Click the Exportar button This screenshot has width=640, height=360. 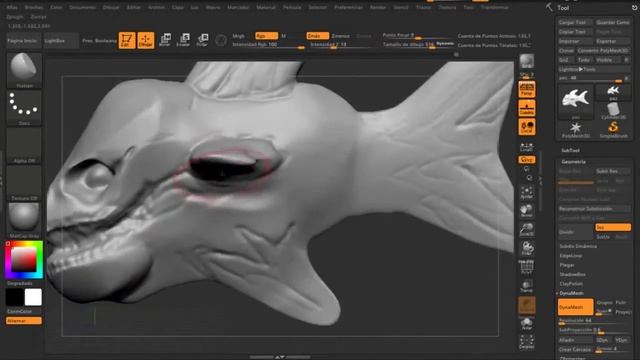tap(613, 41)
